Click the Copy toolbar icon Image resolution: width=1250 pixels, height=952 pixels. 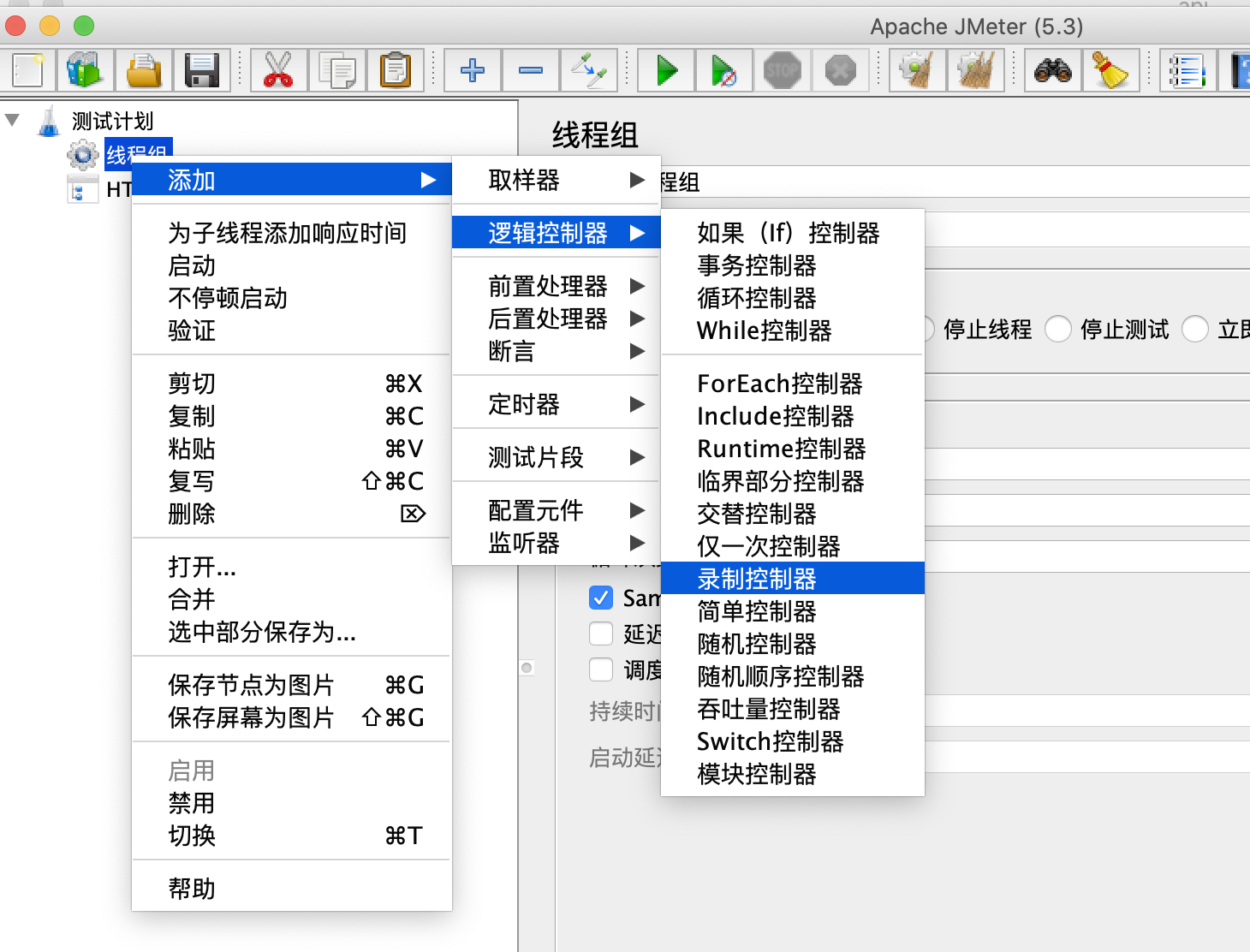[x=336, y=70]
